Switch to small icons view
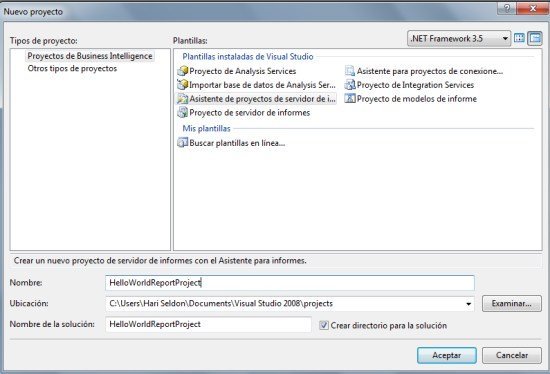The height and width of the screenshot is (374, 550). 535,38
